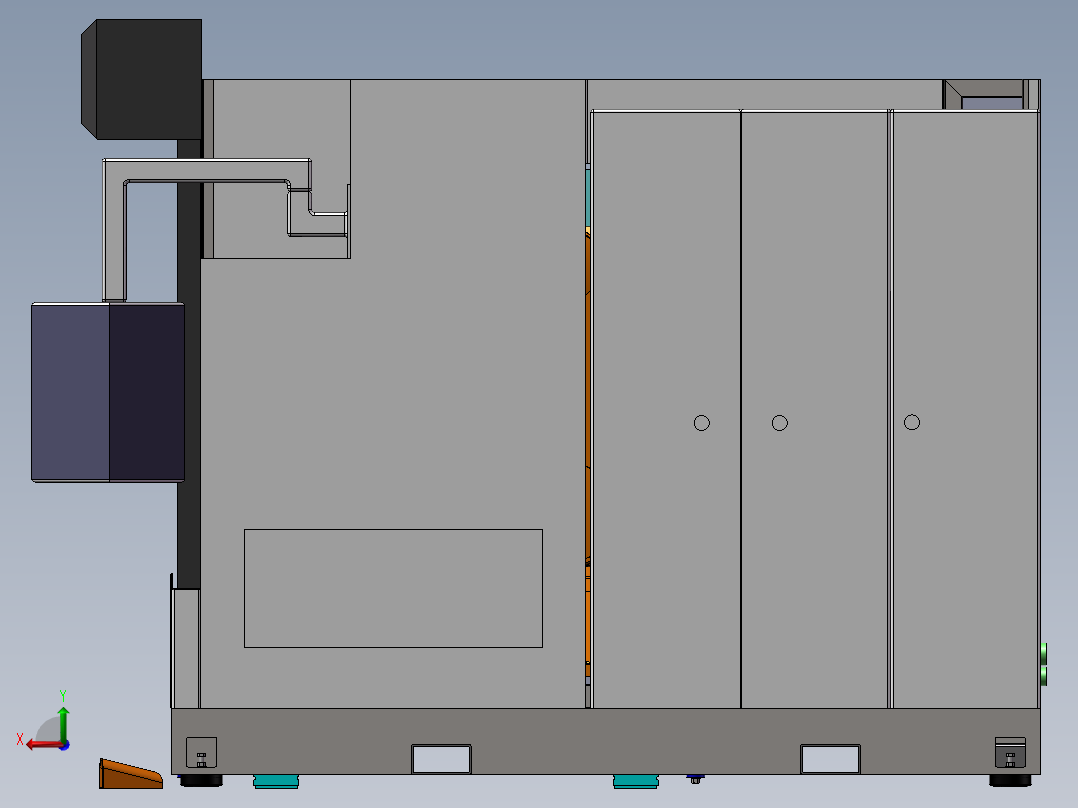This screenshot has height=808, width=1078.
Task: Click the red X axis arrow of the triad
Action: point(43,745)
